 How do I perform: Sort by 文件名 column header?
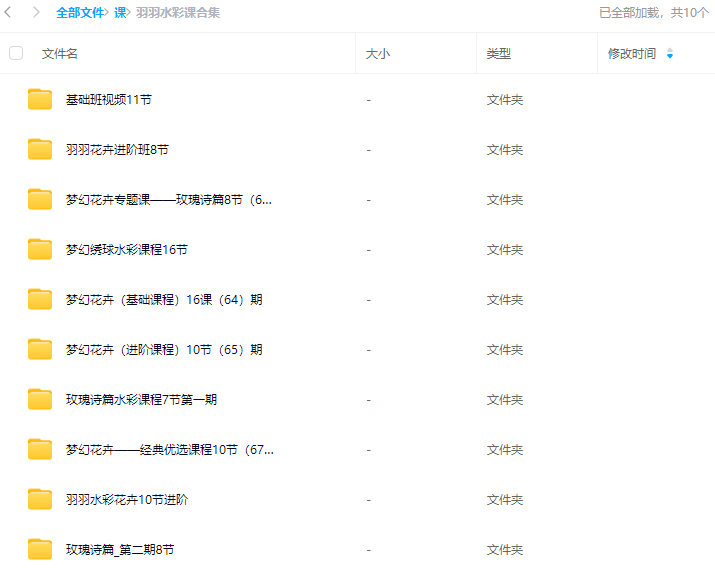pyautogui.click(x=60, y=54)
